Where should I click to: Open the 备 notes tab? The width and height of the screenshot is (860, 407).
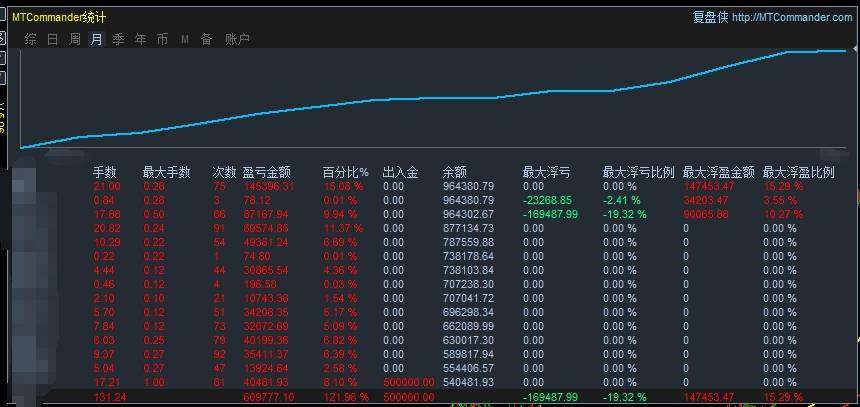[x=206, y=40]
